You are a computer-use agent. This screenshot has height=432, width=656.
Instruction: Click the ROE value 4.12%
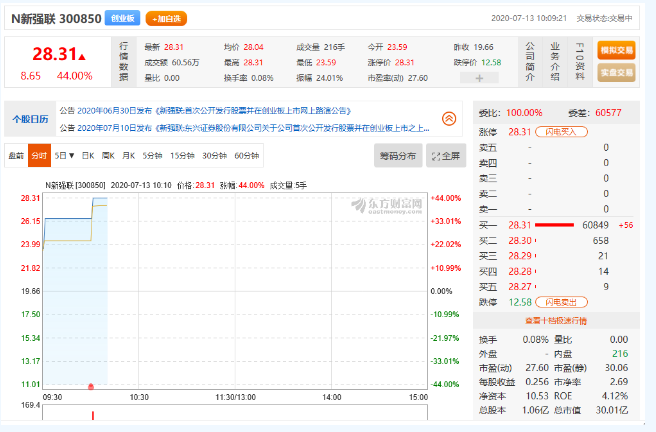click(615, 396)
